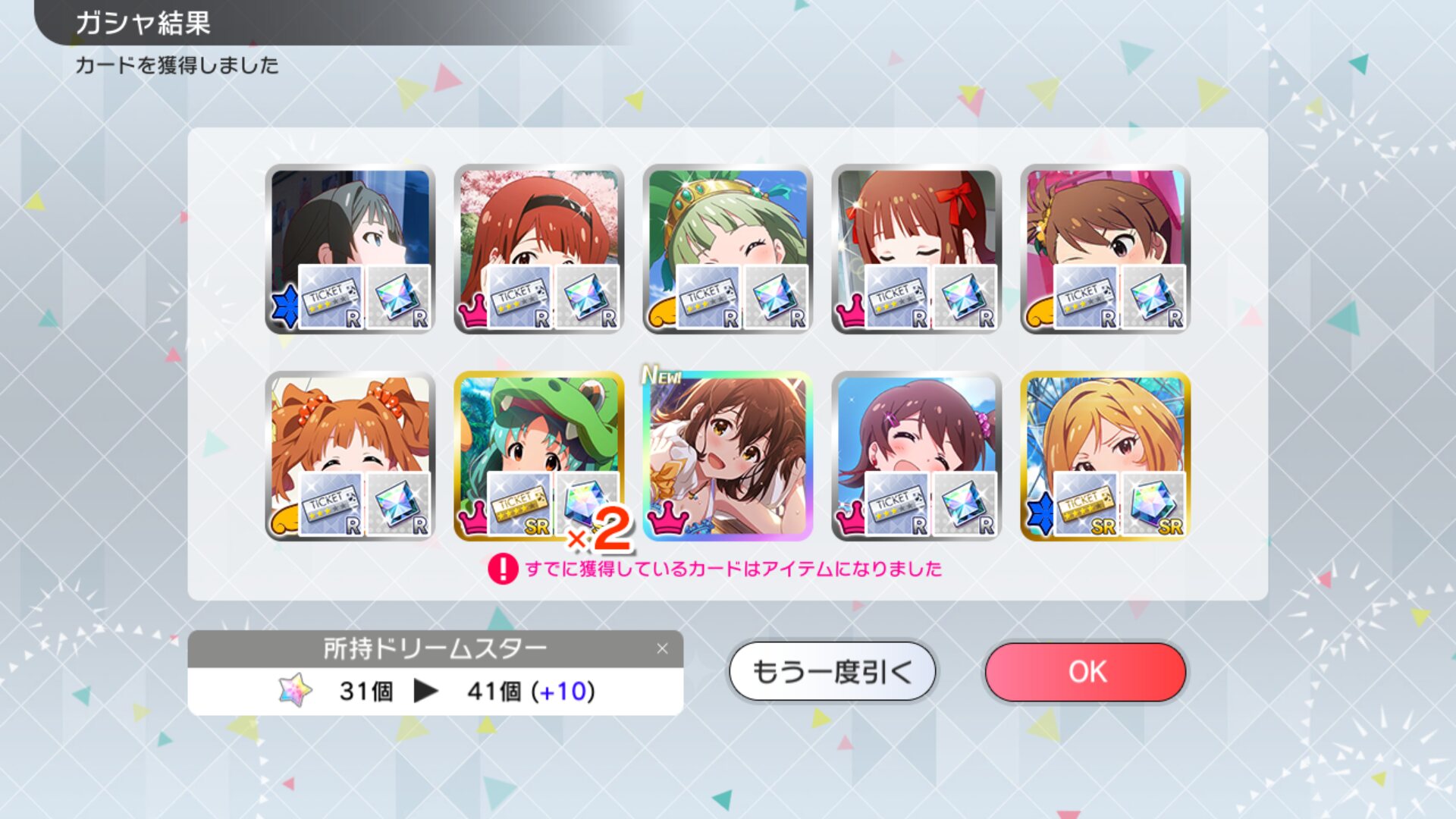Screen dimensions: 1456x819
Task: Click the SR crystal on the blonde card
Action: coord(1153,504)
